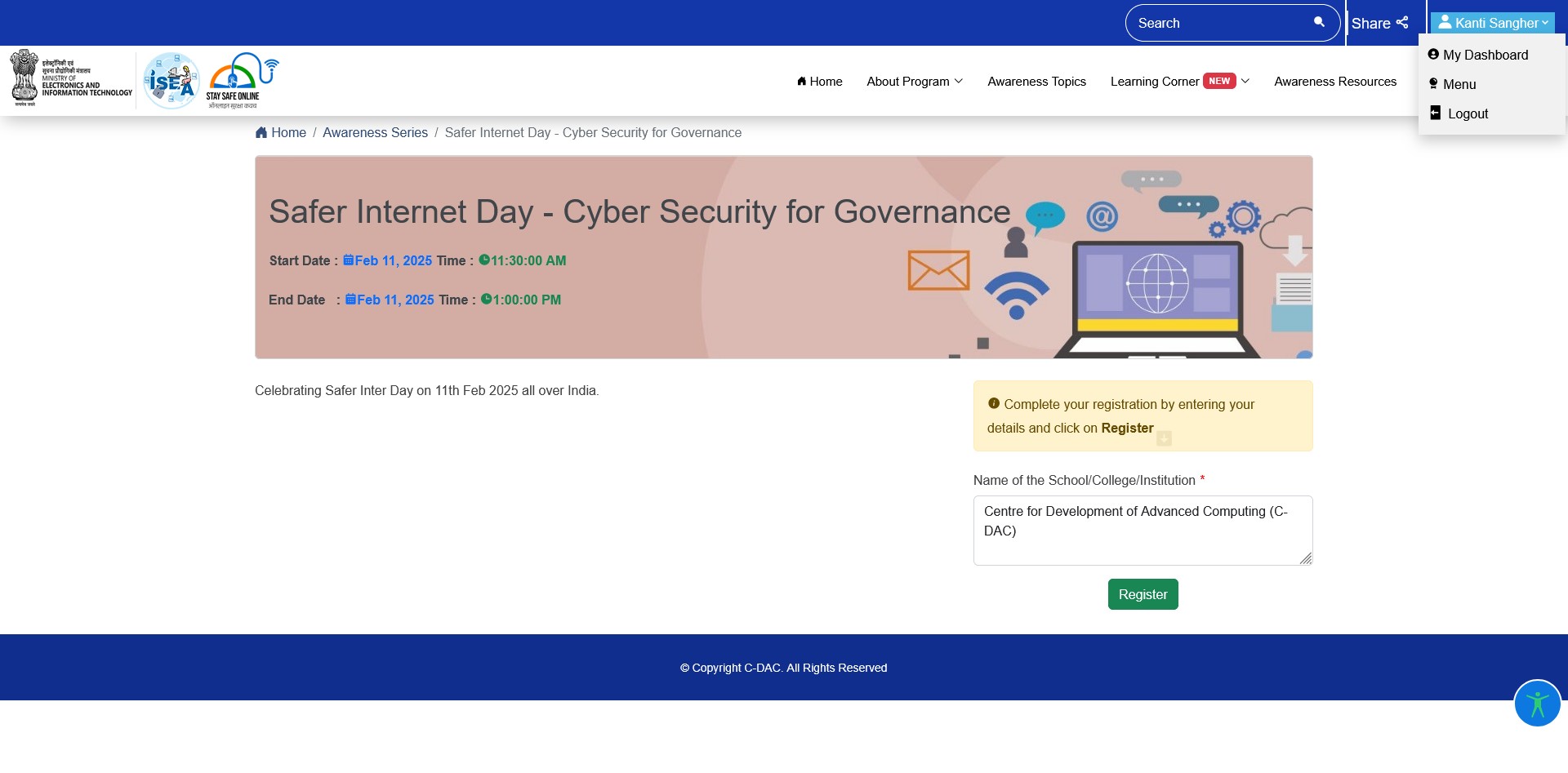
Task: Click the Logout icon in user menu
Action: point(1435,113)
